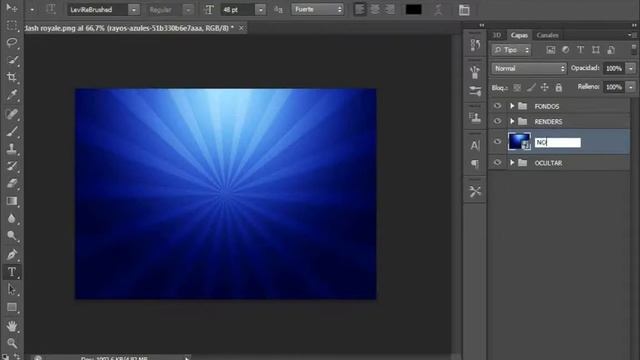Select the Crop tool

12,77
